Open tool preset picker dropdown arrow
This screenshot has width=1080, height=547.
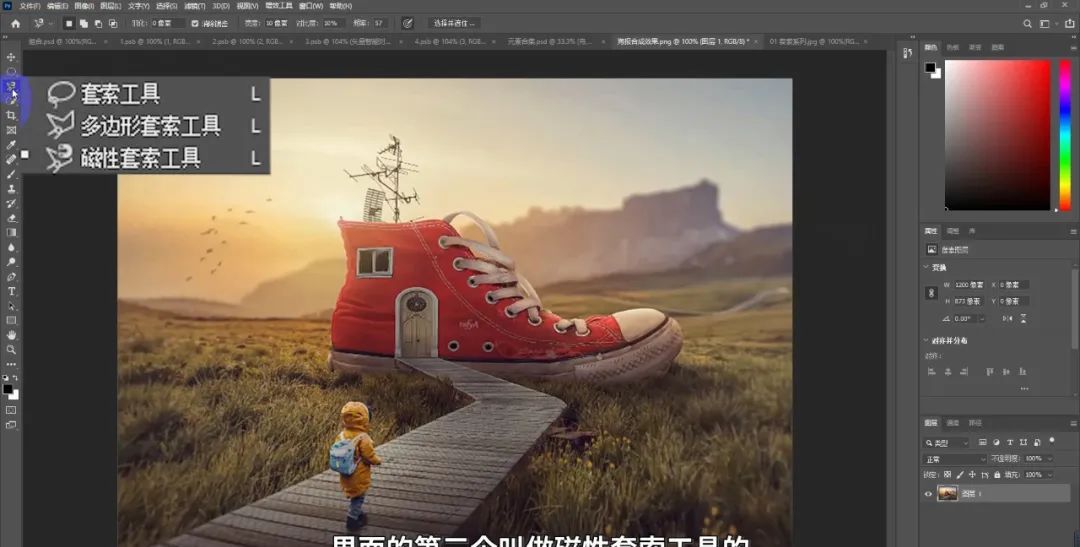tap(50, 23)
